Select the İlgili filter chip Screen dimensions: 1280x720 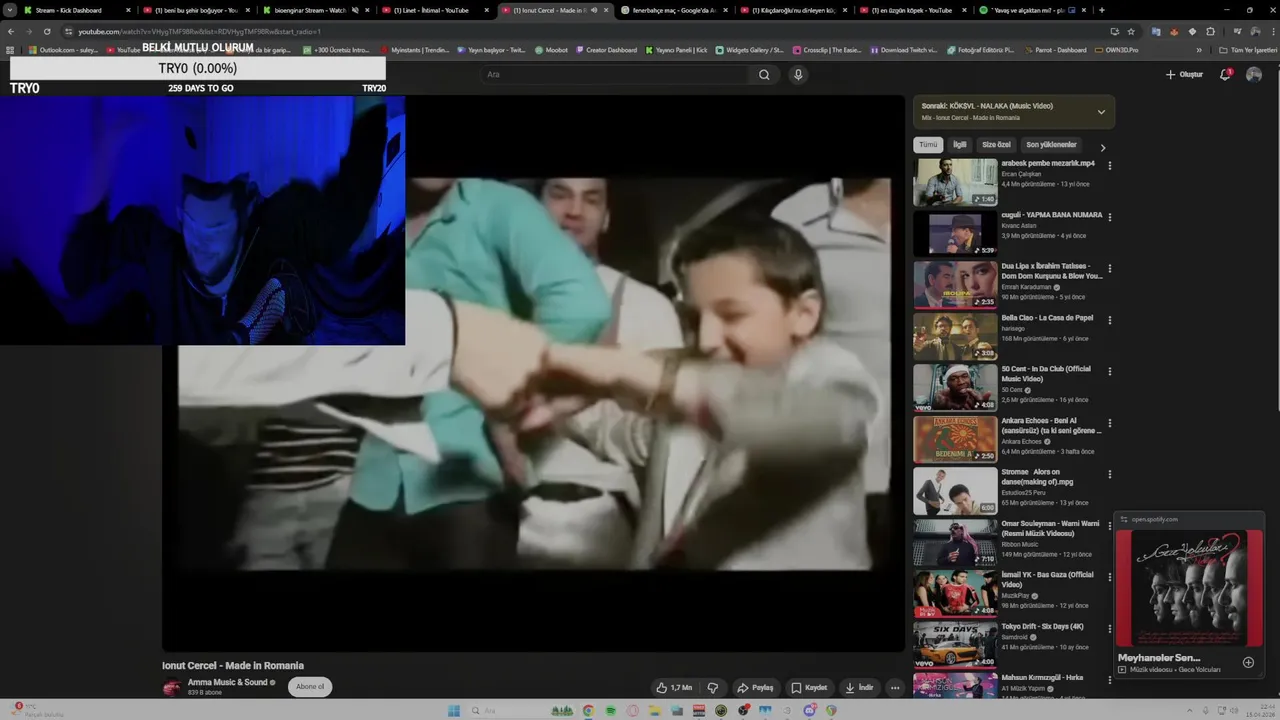click(x=960, y=145)
